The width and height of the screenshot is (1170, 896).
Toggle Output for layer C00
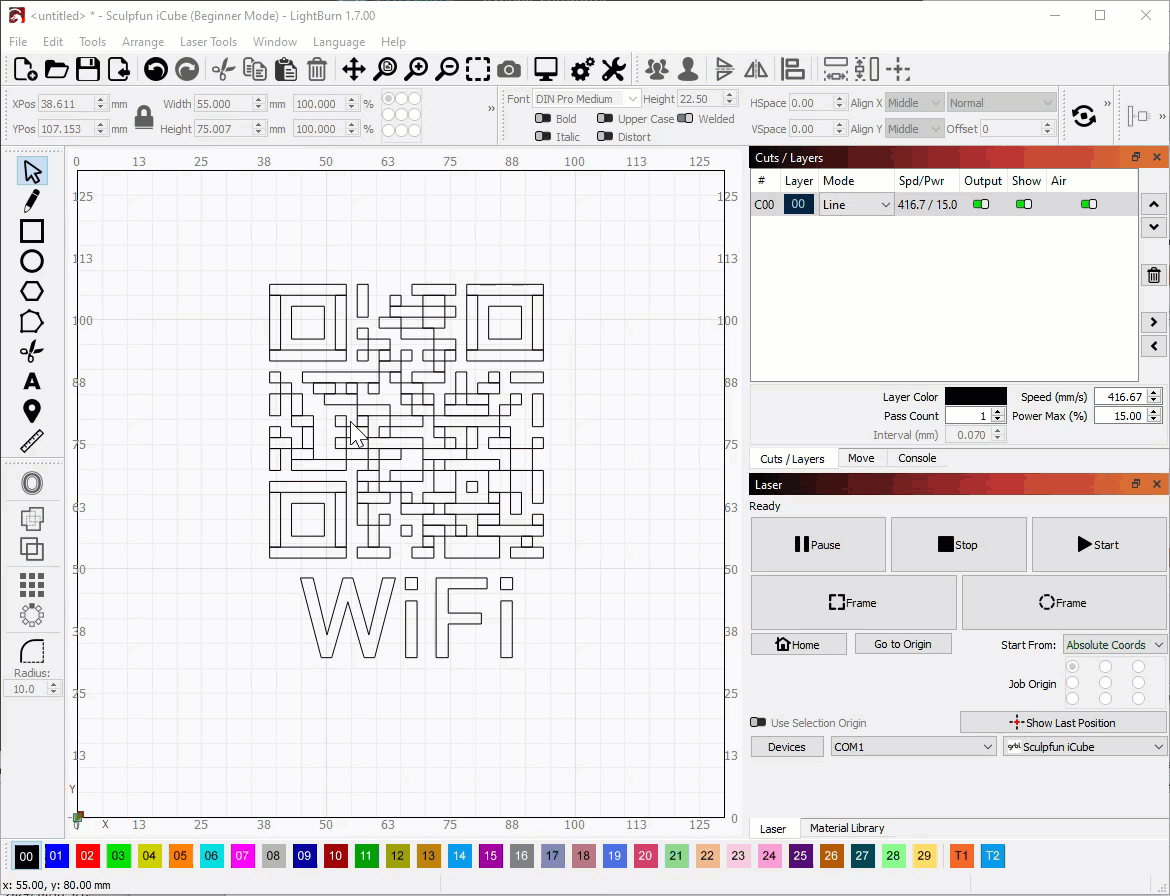point(981,204)
